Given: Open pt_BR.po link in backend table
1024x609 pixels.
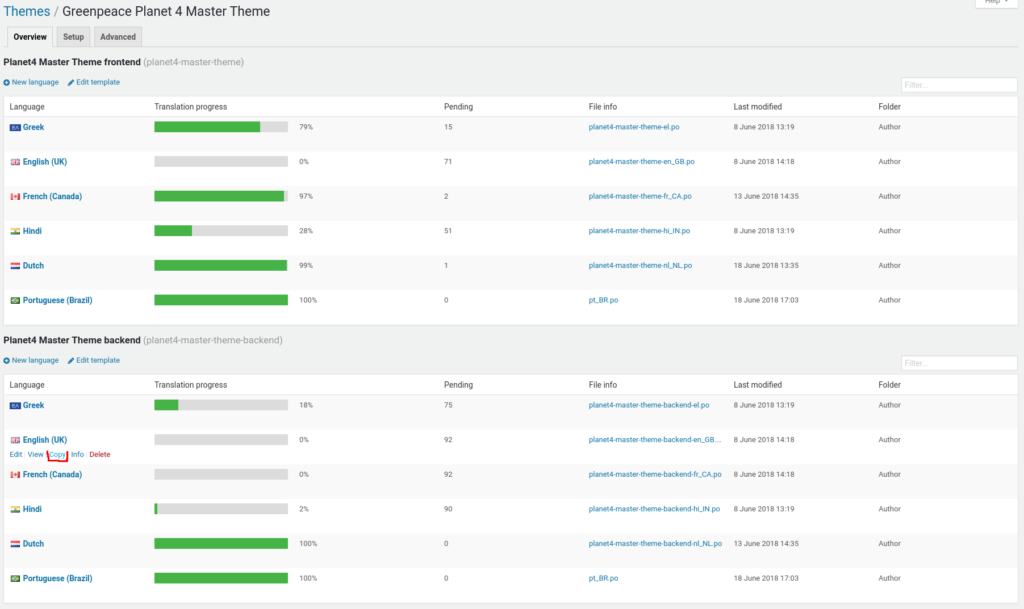Looking at the screenshot, I should point(603,578).
